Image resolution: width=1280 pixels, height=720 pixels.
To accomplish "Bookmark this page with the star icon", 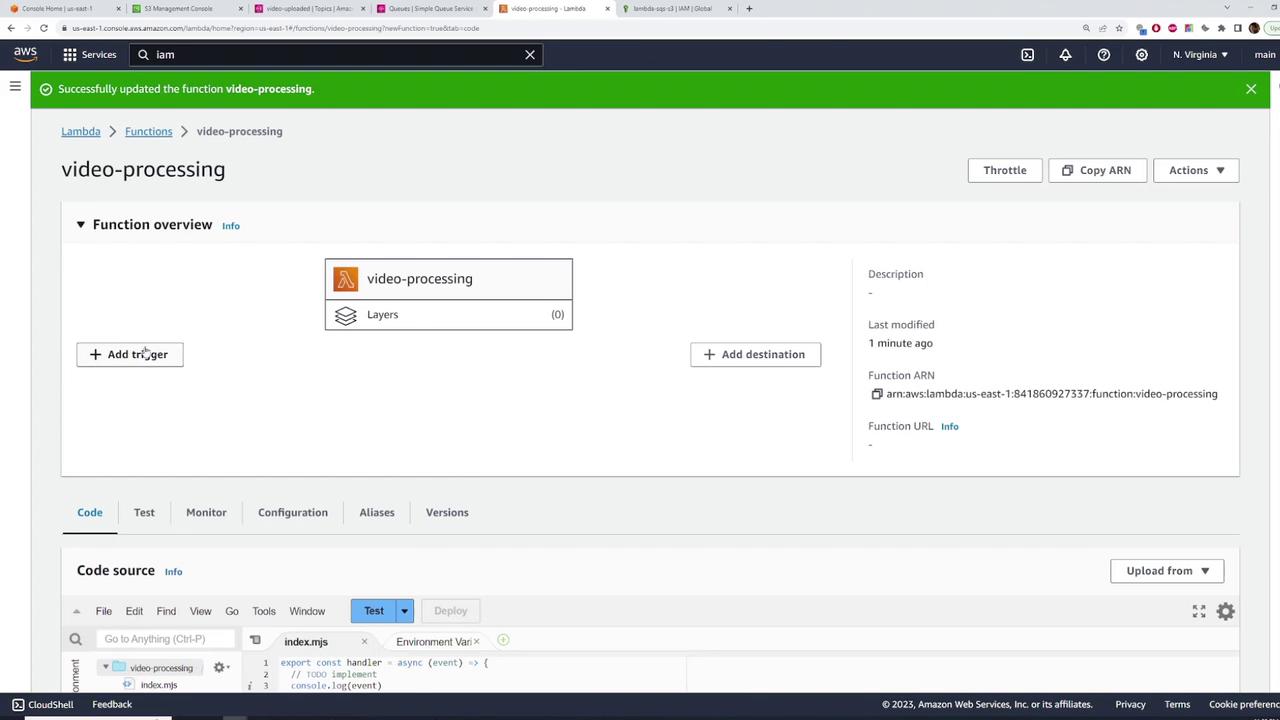I will (x=1119, y=28).
